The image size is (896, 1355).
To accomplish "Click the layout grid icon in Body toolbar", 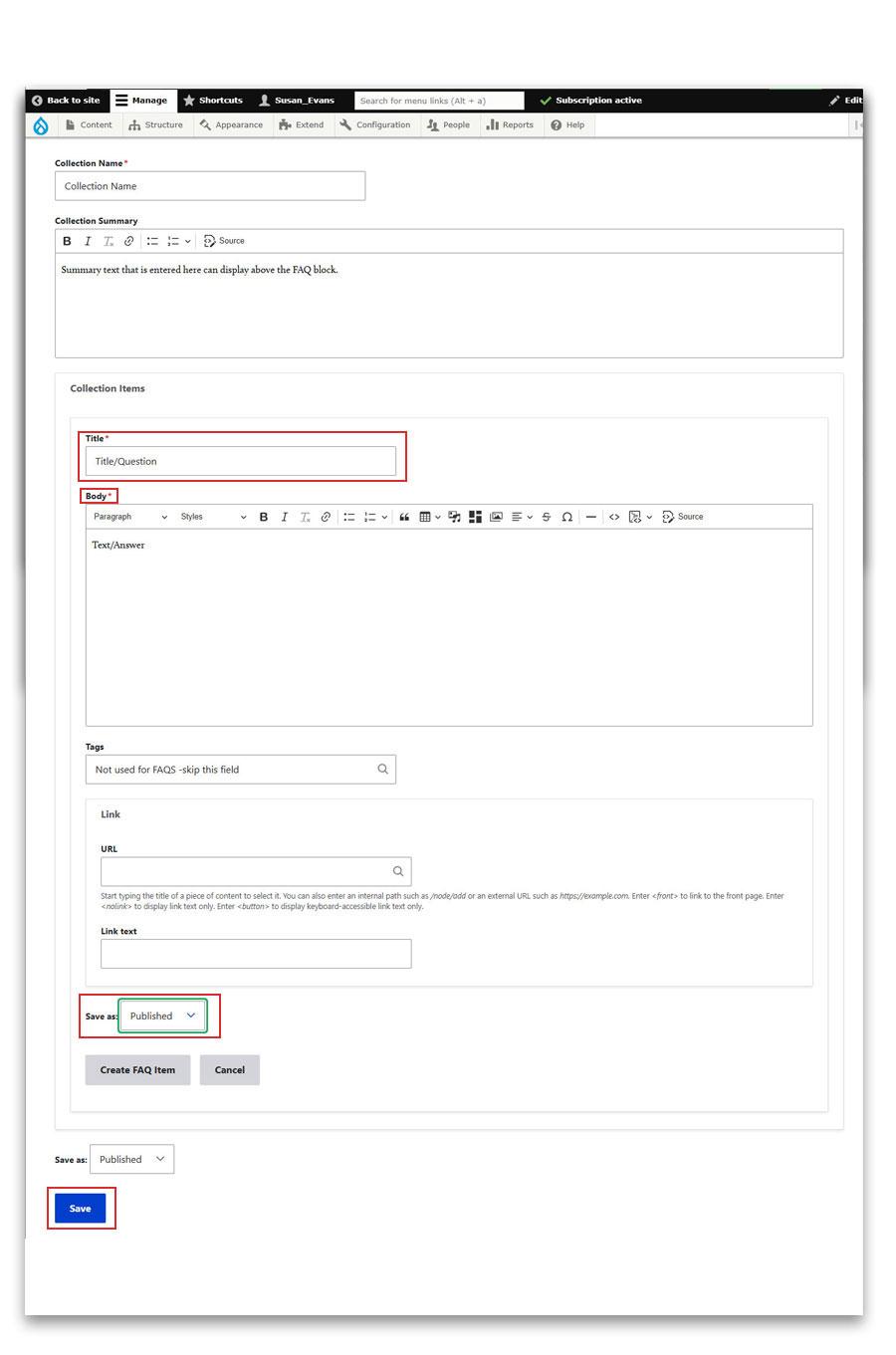I will 475,517.
